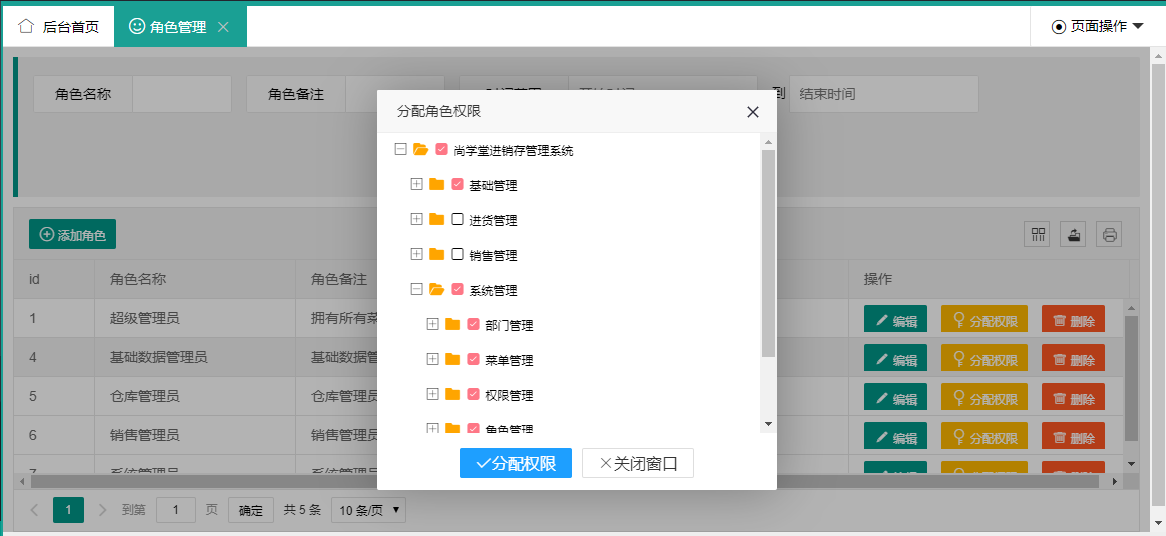The height and width of the screenshot is (536, 1166).
Task: Click the 角色名称 input field
Action: tap(181, 94)
